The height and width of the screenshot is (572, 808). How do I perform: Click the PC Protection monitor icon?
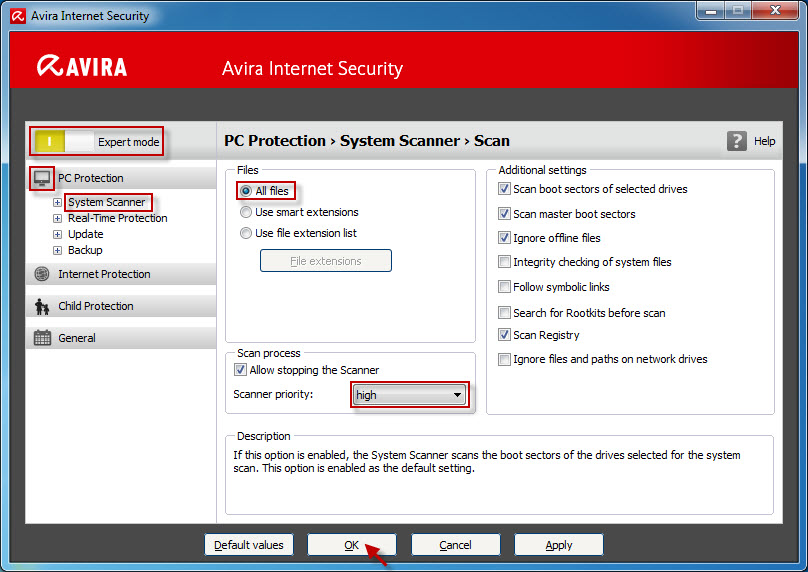click(x=42, y=178)
